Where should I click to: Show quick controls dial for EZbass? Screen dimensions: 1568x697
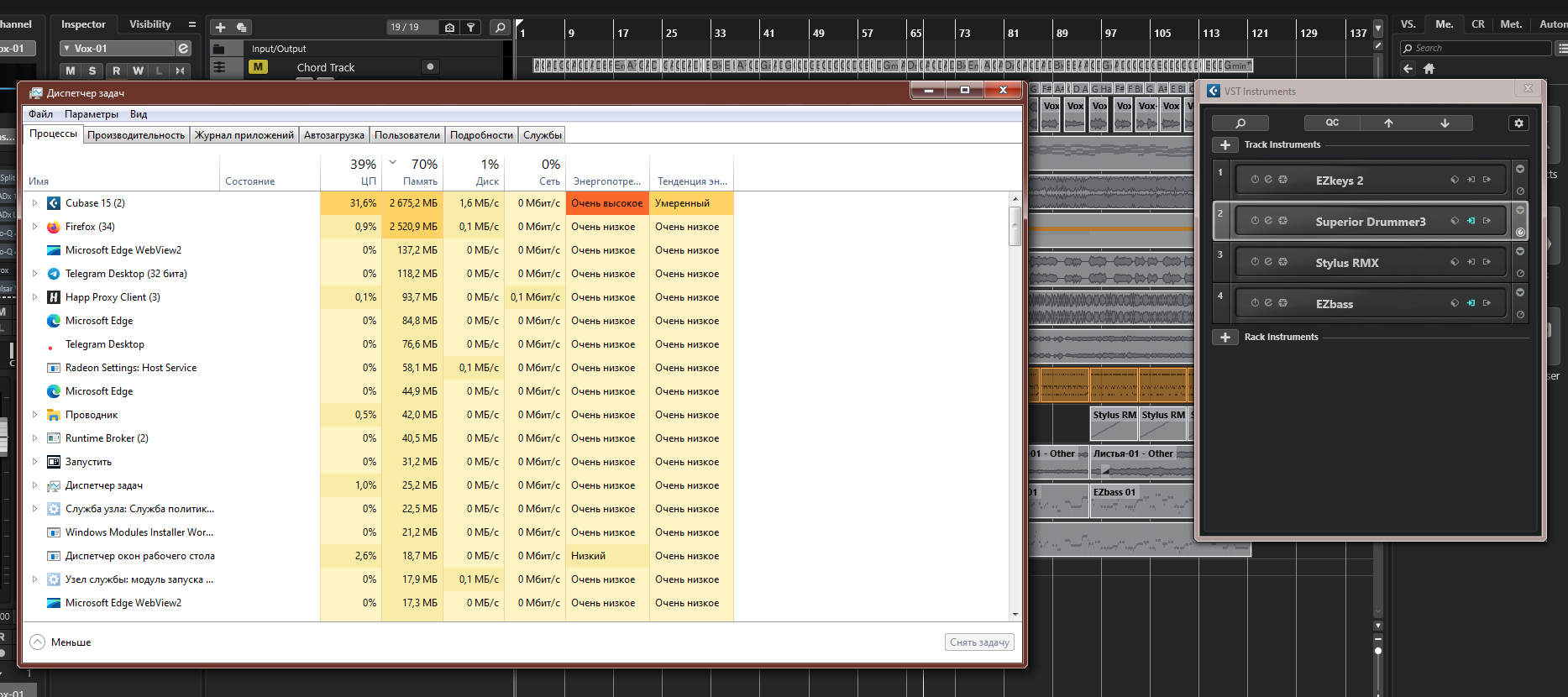[1520, 315]
